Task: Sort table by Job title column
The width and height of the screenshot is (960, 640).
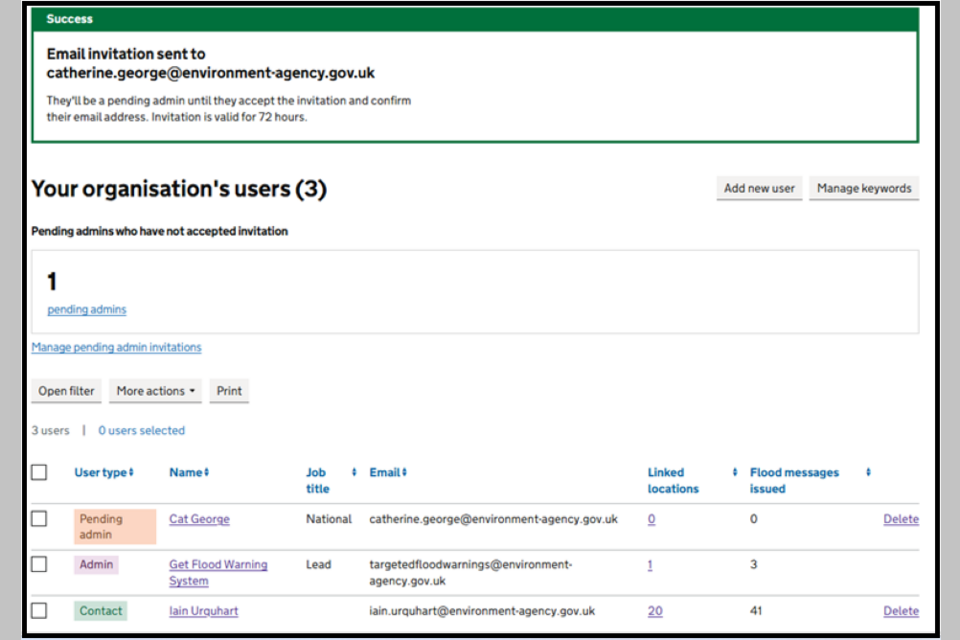Action: pyautogui.click(x=329, y=480)
